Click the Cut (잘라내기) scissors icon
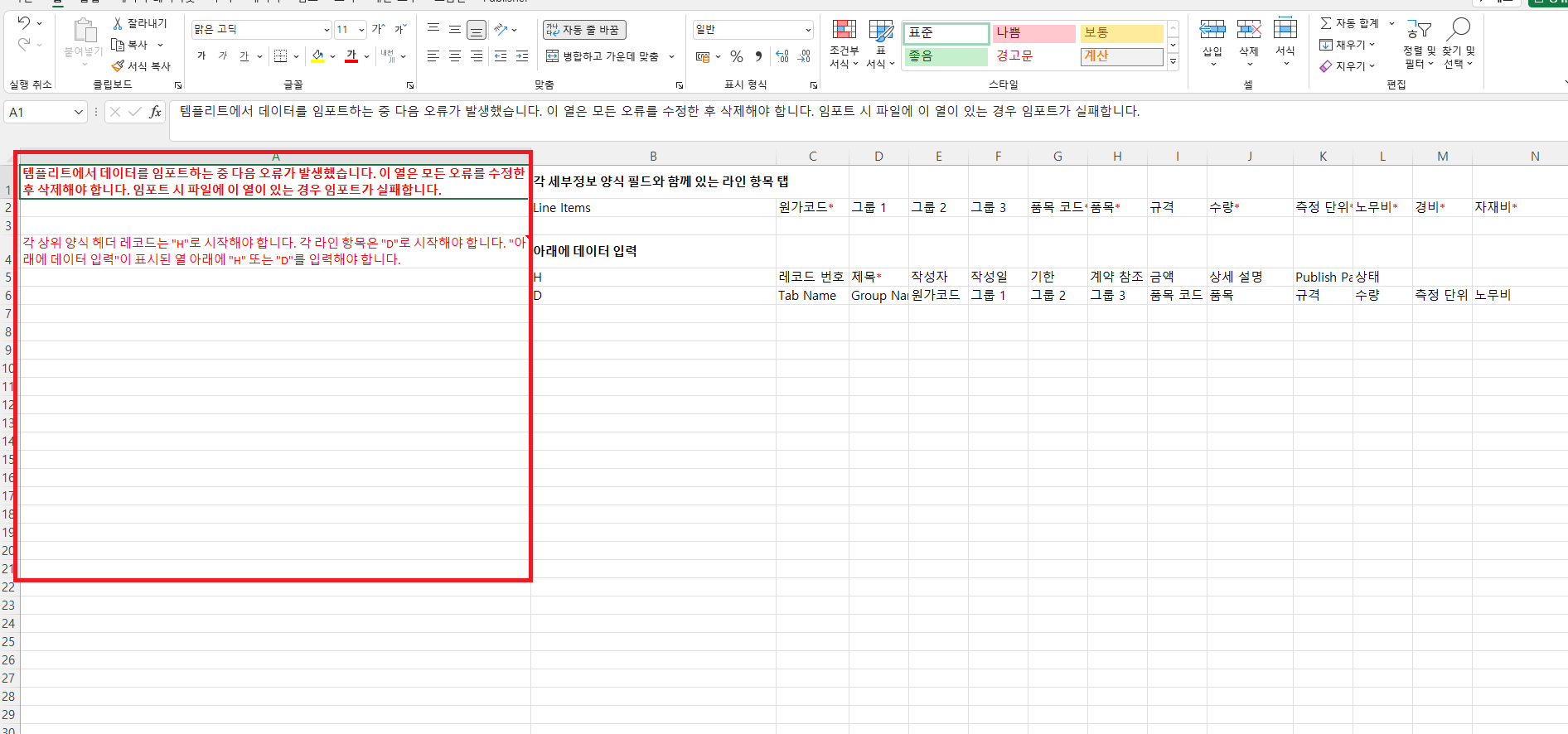The height and width of the screenshot is (734, 1568). pos(119,23)
